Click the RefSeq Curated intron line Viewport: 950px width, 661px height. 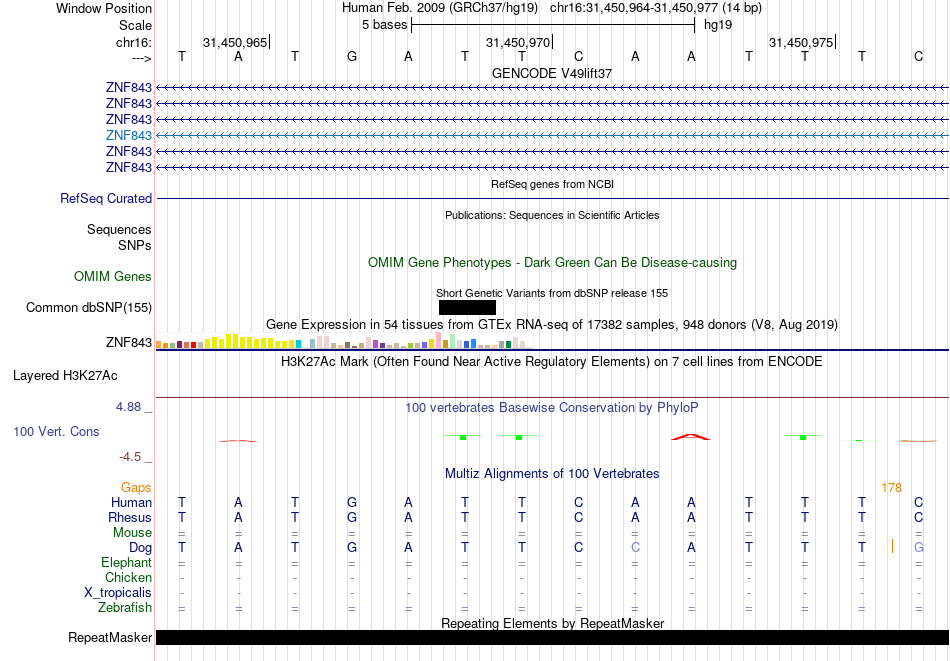tap(553, 199)
